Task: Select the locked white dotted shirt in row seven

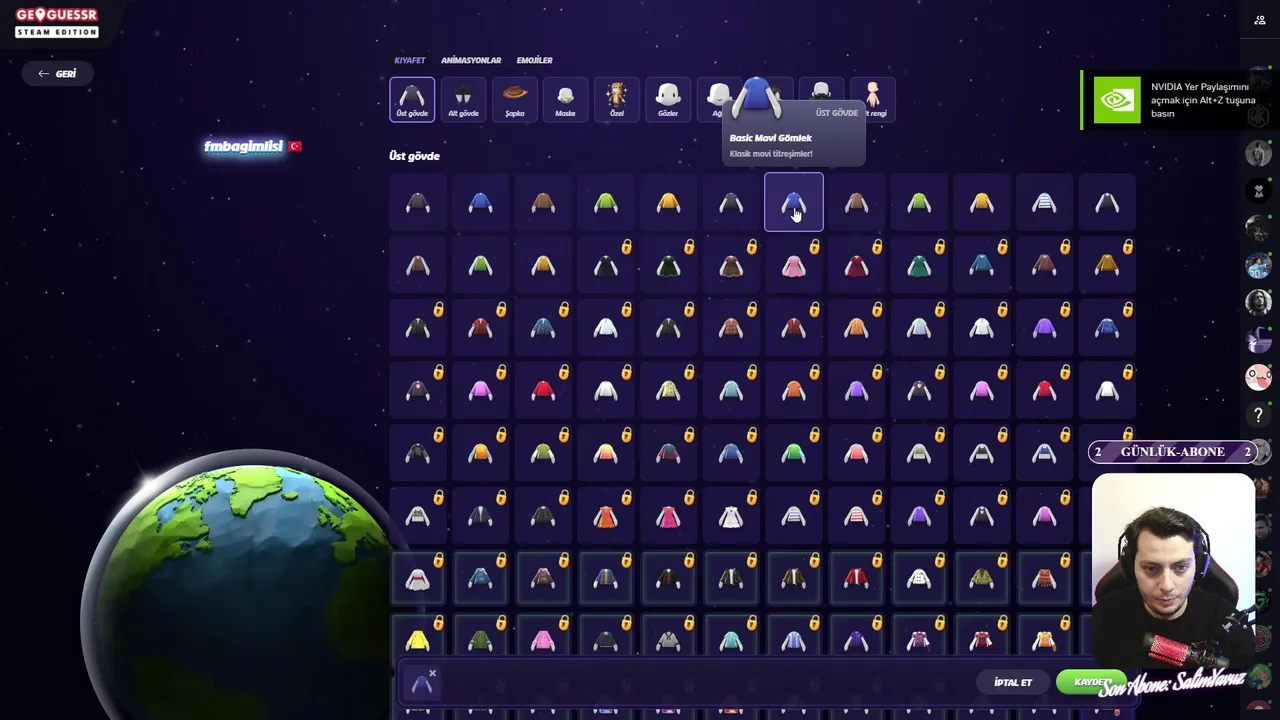Action: pyautogui.click(x=919, y=578)
